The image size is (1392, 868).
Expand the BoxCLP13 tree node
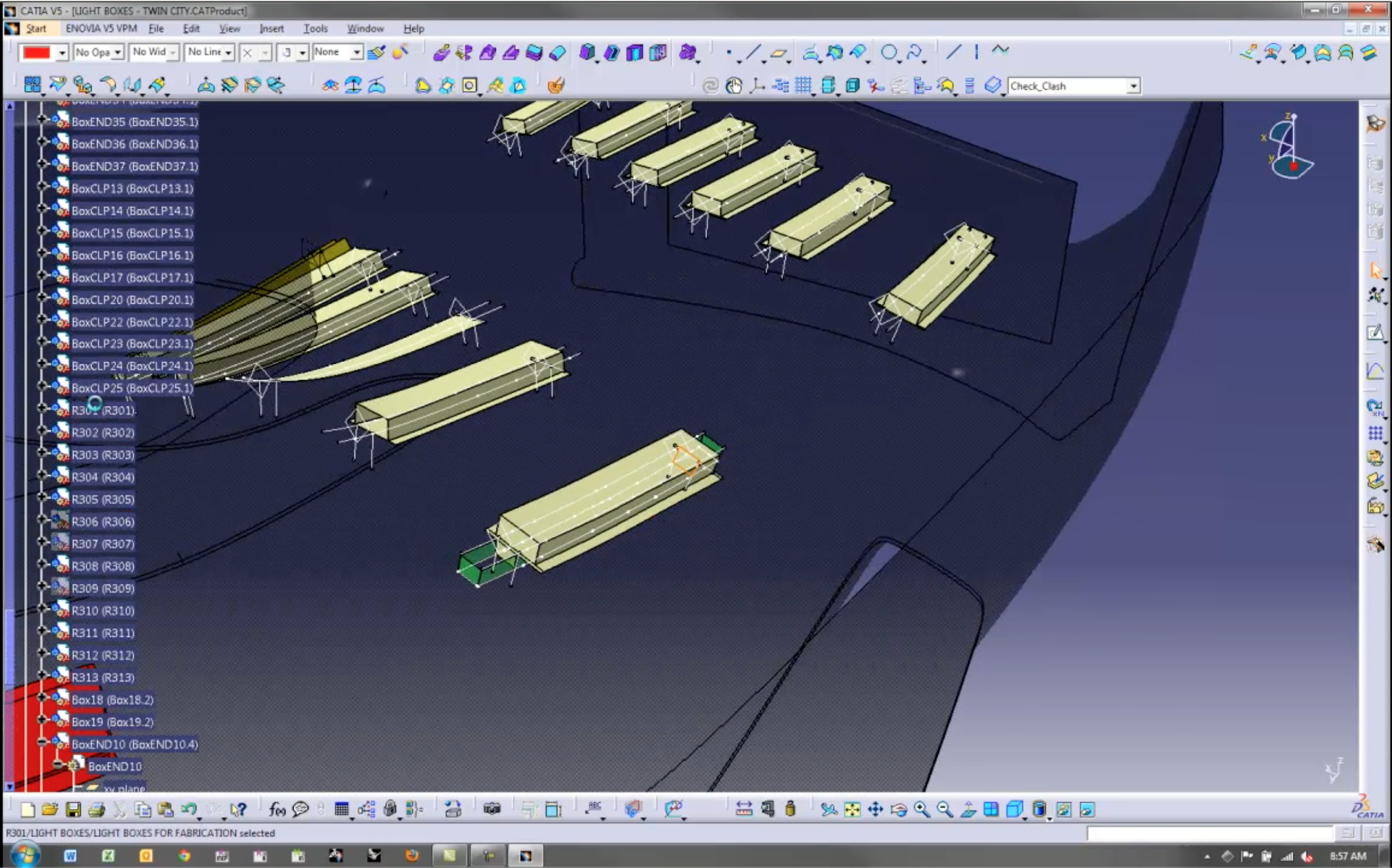coord(42,186)
